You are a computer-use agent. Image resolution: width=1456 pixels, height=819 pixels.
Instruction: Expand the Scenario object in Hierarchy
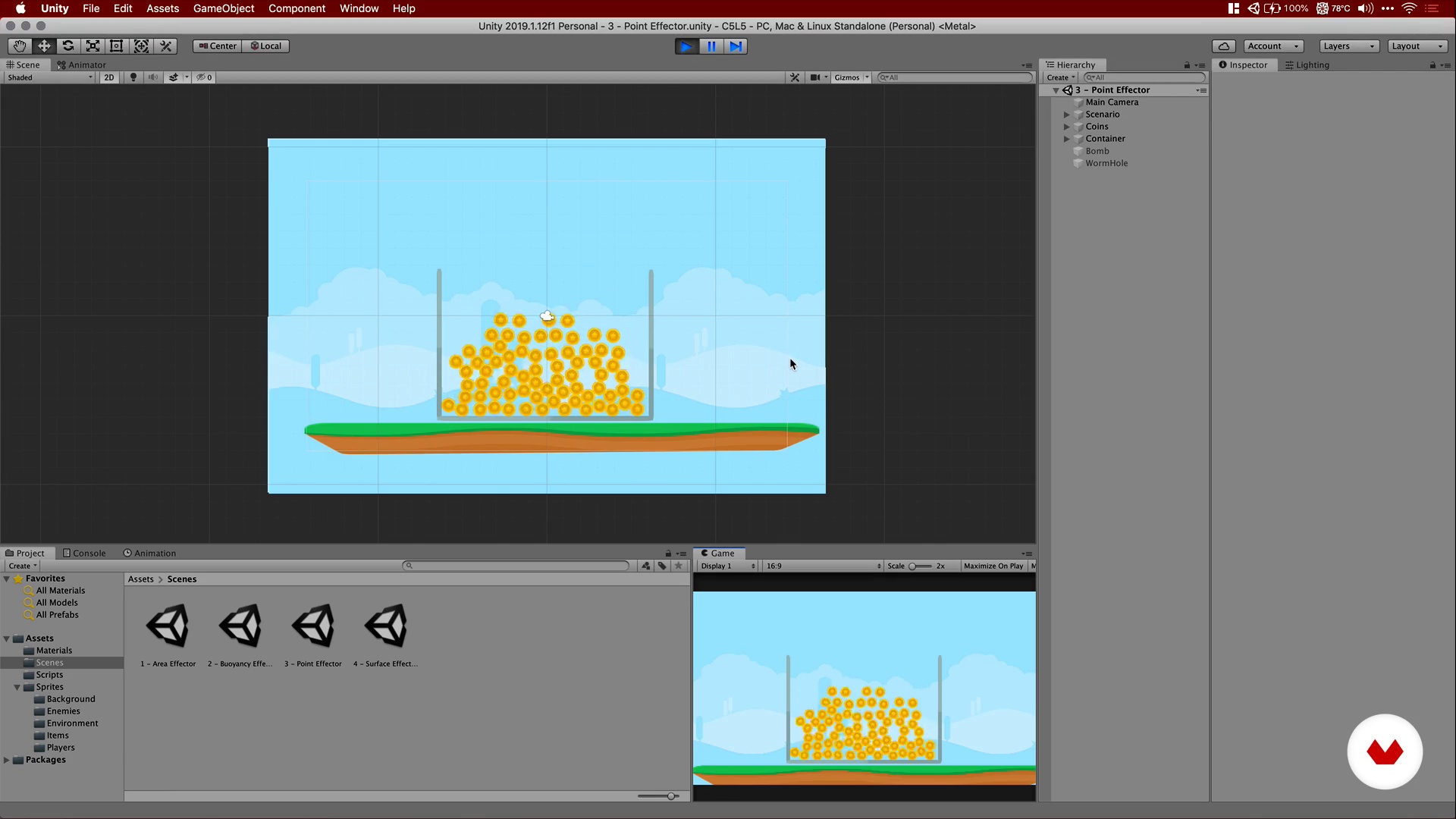[1066, 115]
